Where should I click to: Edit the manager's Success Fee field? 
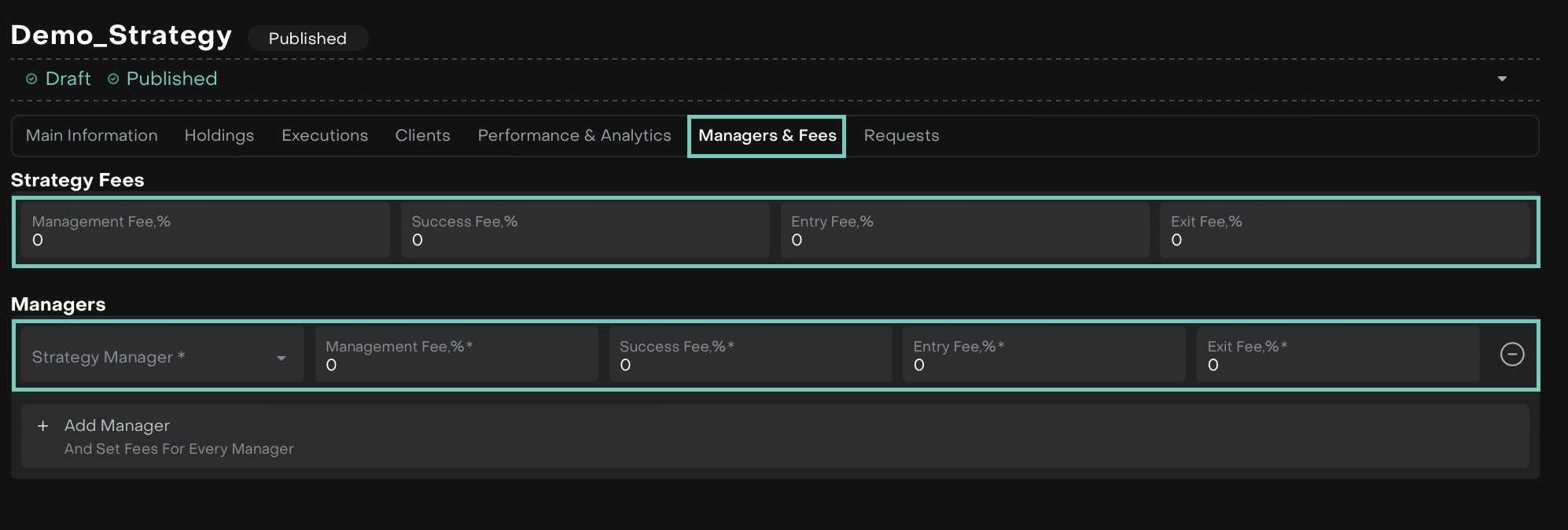tap(749, 356)
